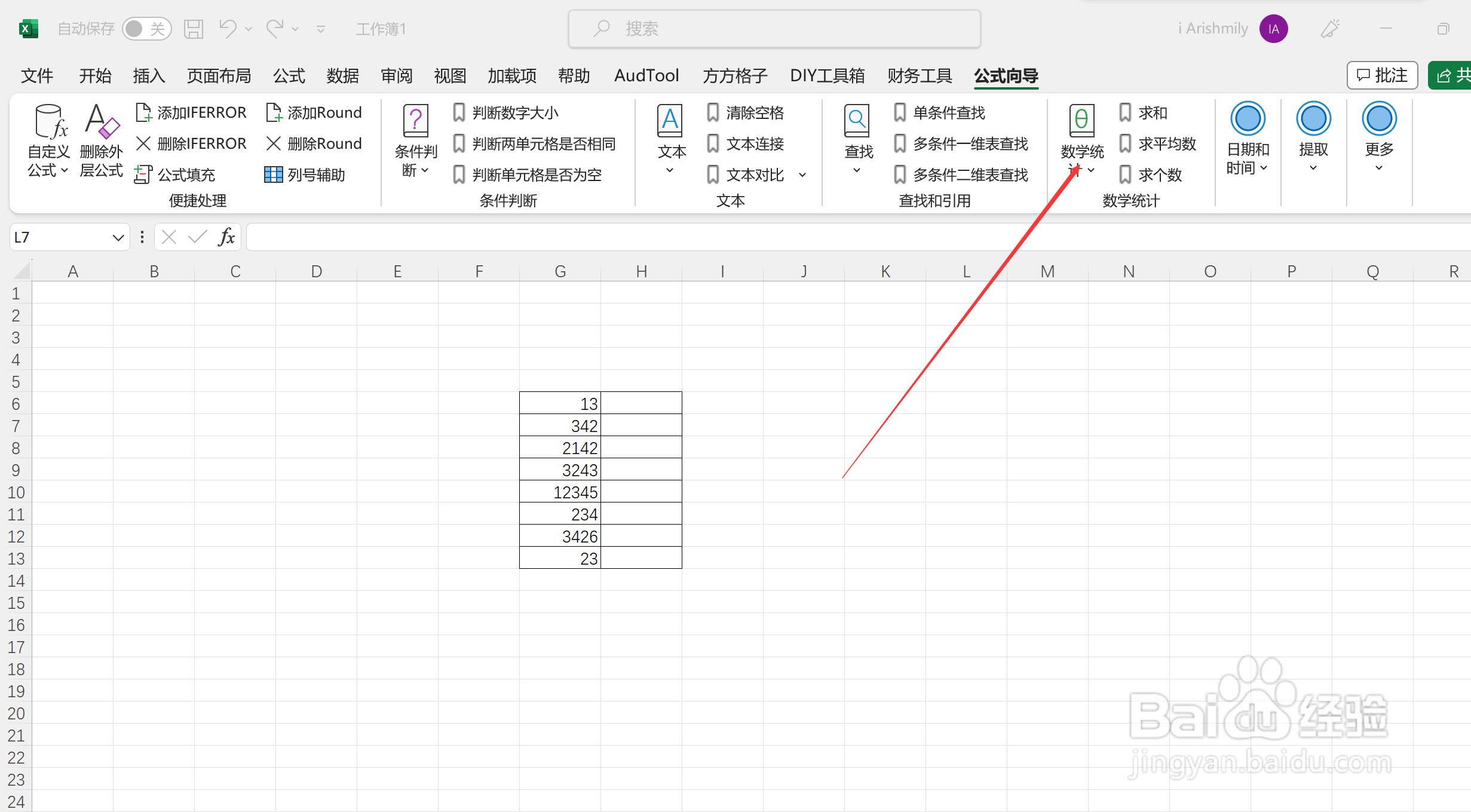Click the 批注 (Comments) button

click(1382, 75)
